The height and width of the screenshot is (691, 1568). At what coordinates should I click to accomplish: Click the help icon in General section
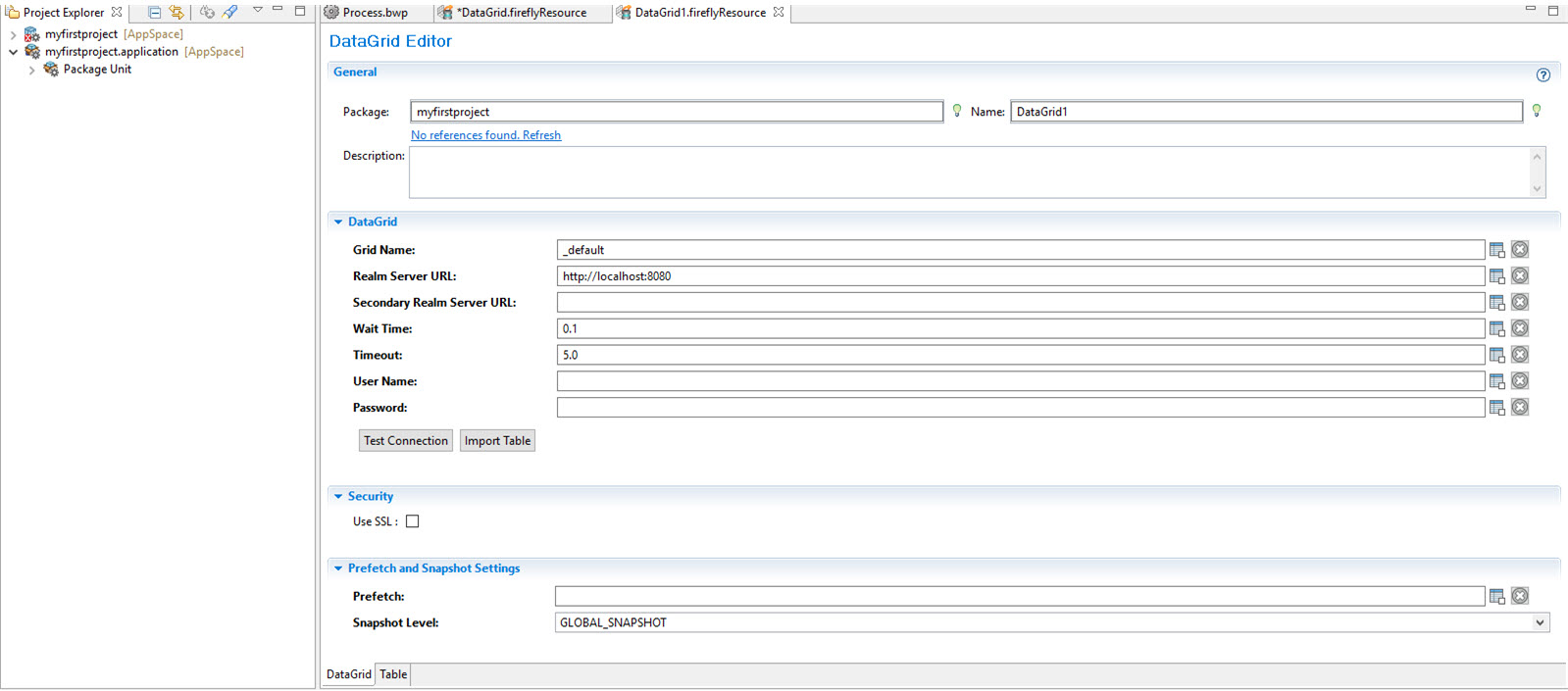click(1543, 75)
